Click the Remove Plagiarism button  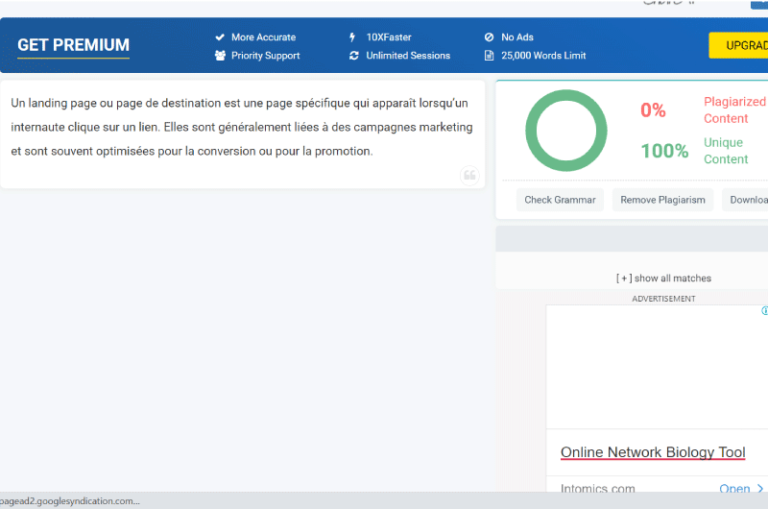663,200
